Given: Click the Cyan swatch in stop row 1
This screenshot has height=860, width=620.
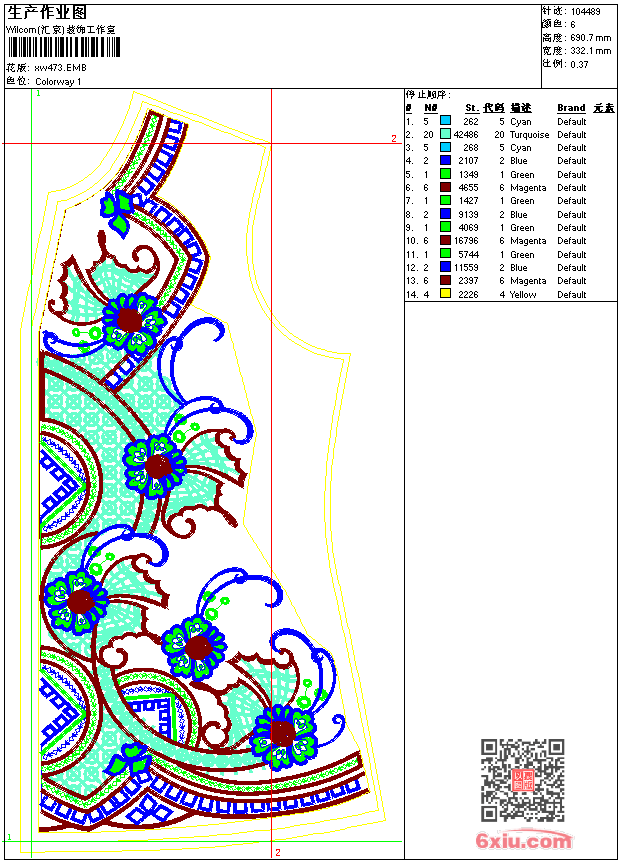Looking at the screenshot, I should (445, 121).
